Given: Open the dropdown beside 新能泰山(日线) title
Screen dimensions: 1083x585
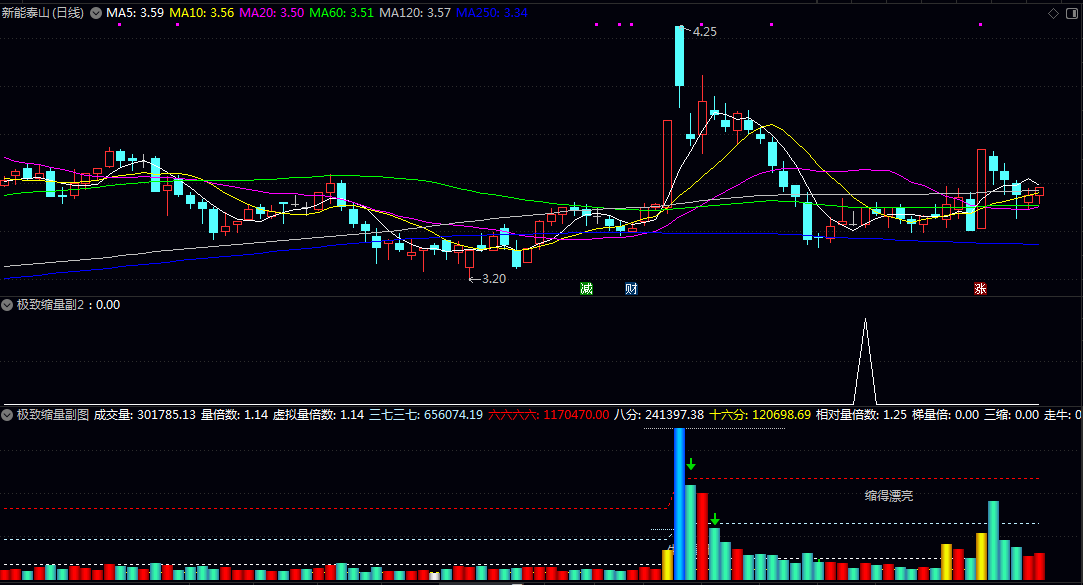Looking at the screenshot, I should 96,13.
